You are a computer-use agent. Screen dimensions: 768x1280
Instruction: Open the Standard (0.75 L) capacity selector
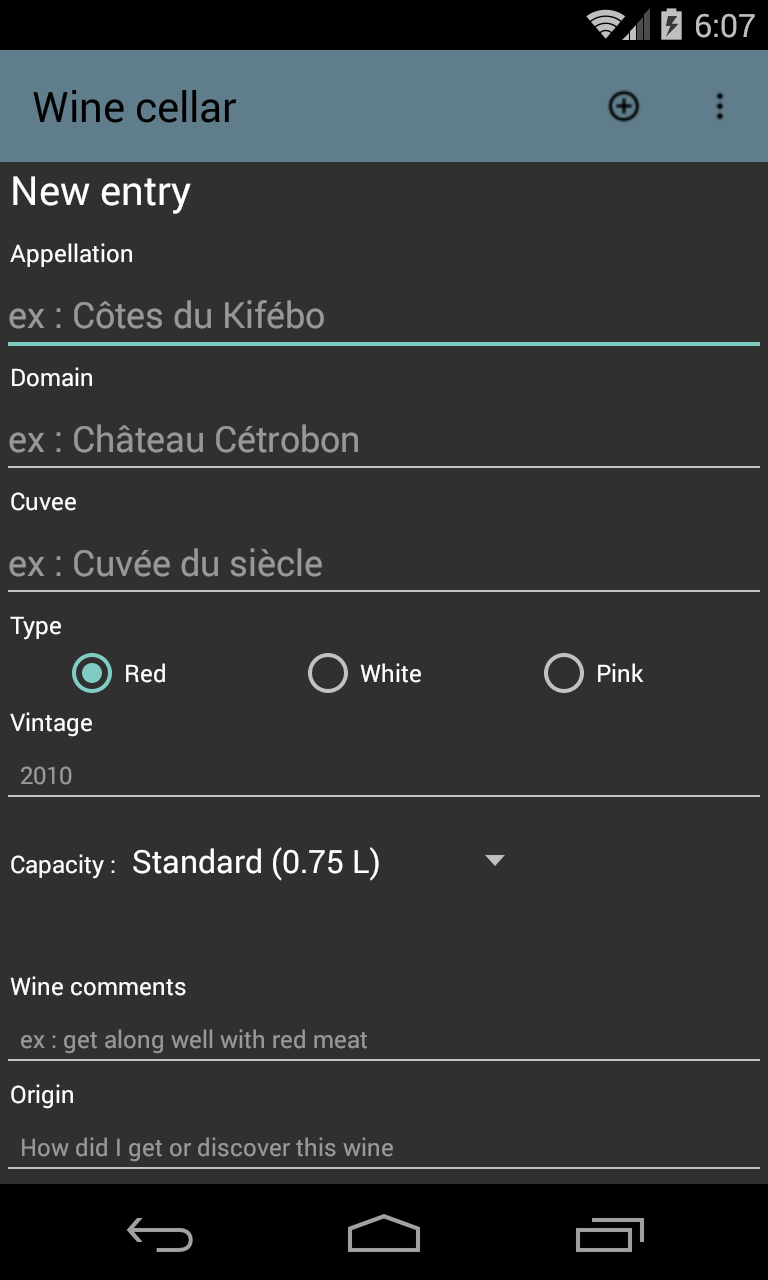[256, 862]
